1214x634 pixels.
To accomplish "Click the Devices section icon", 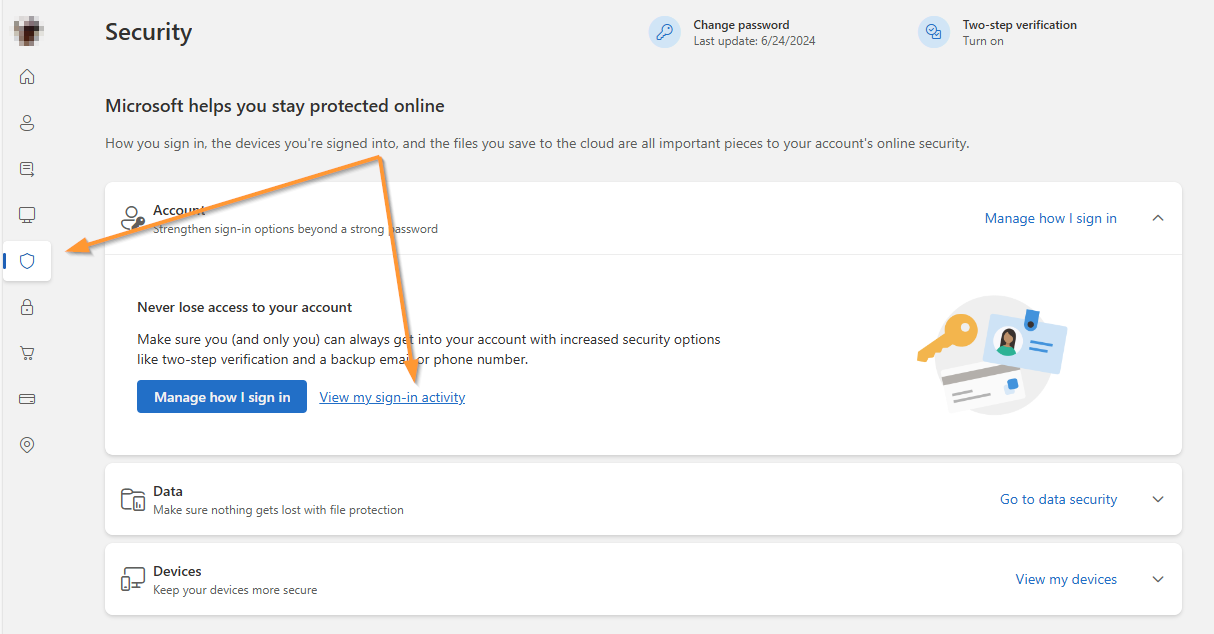I will coord(133,579).
